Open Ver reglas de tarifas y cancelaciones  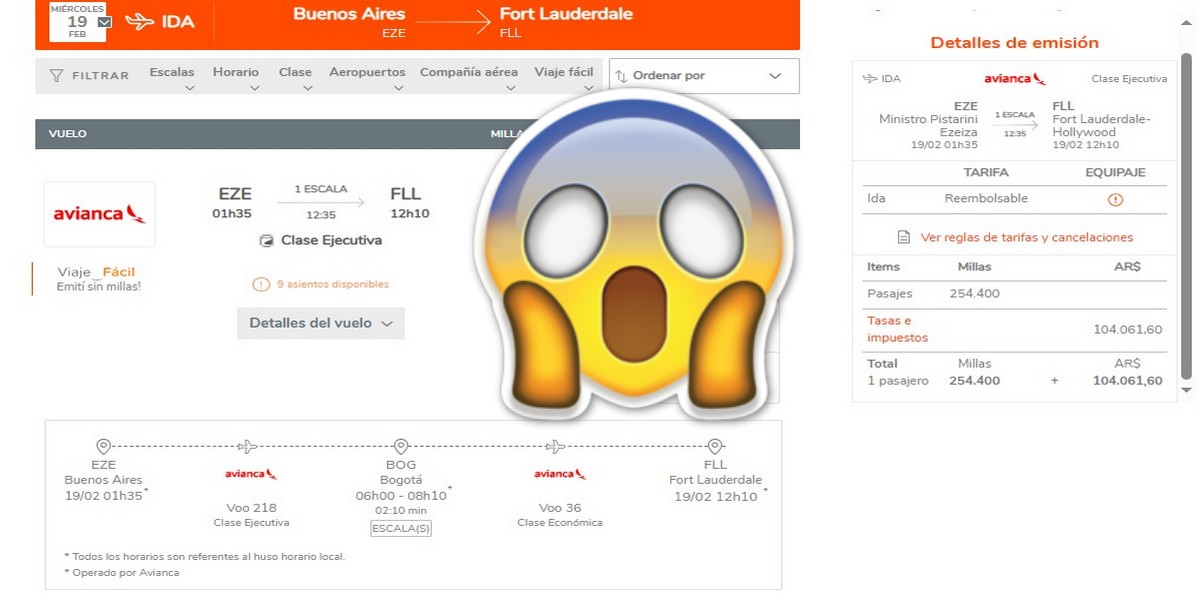point(1026,238)
